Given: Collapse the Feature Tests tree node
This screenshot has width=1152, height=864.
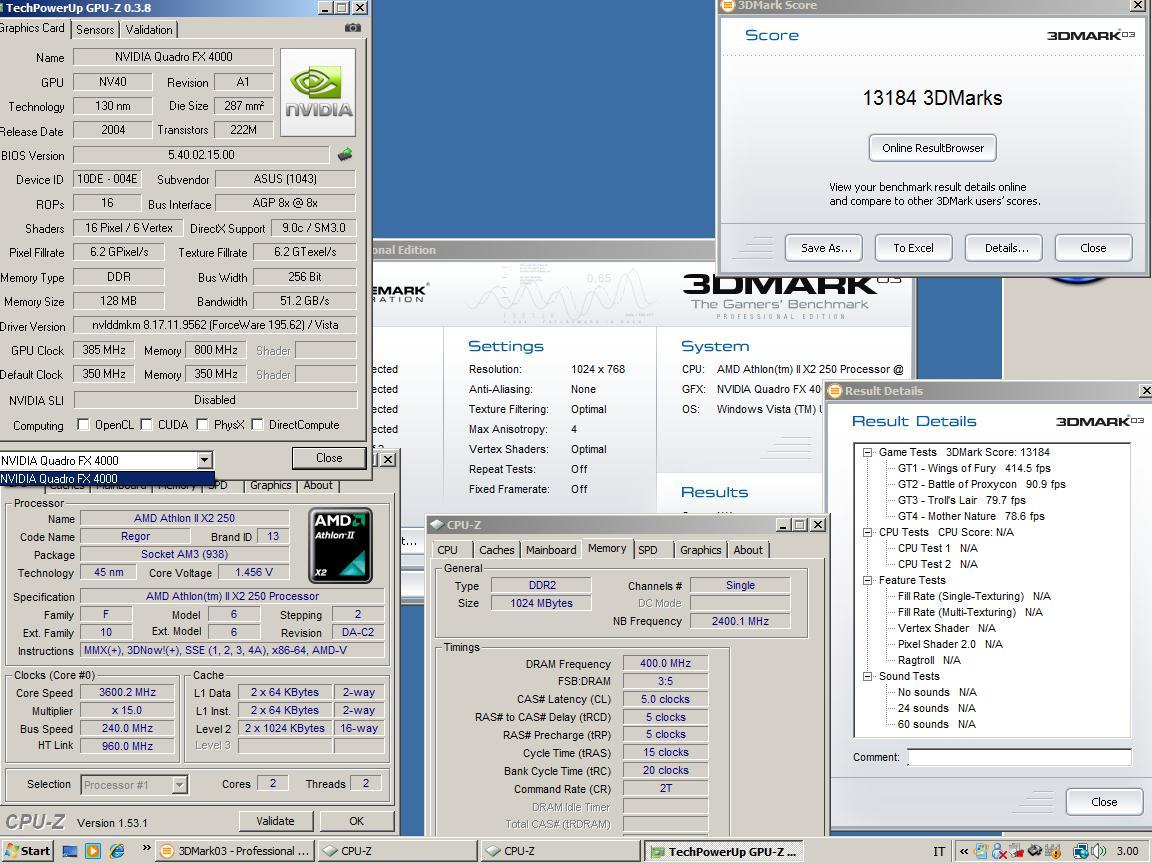Looking at the screenshot, I should point(868,580).
